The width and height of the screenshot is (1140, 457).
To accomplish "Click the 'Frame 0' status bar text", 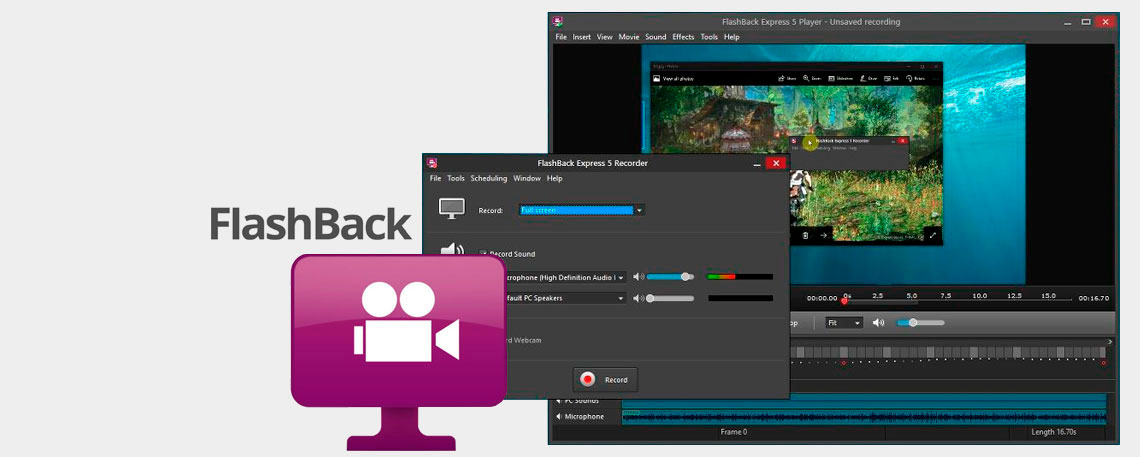I will 733,432.
